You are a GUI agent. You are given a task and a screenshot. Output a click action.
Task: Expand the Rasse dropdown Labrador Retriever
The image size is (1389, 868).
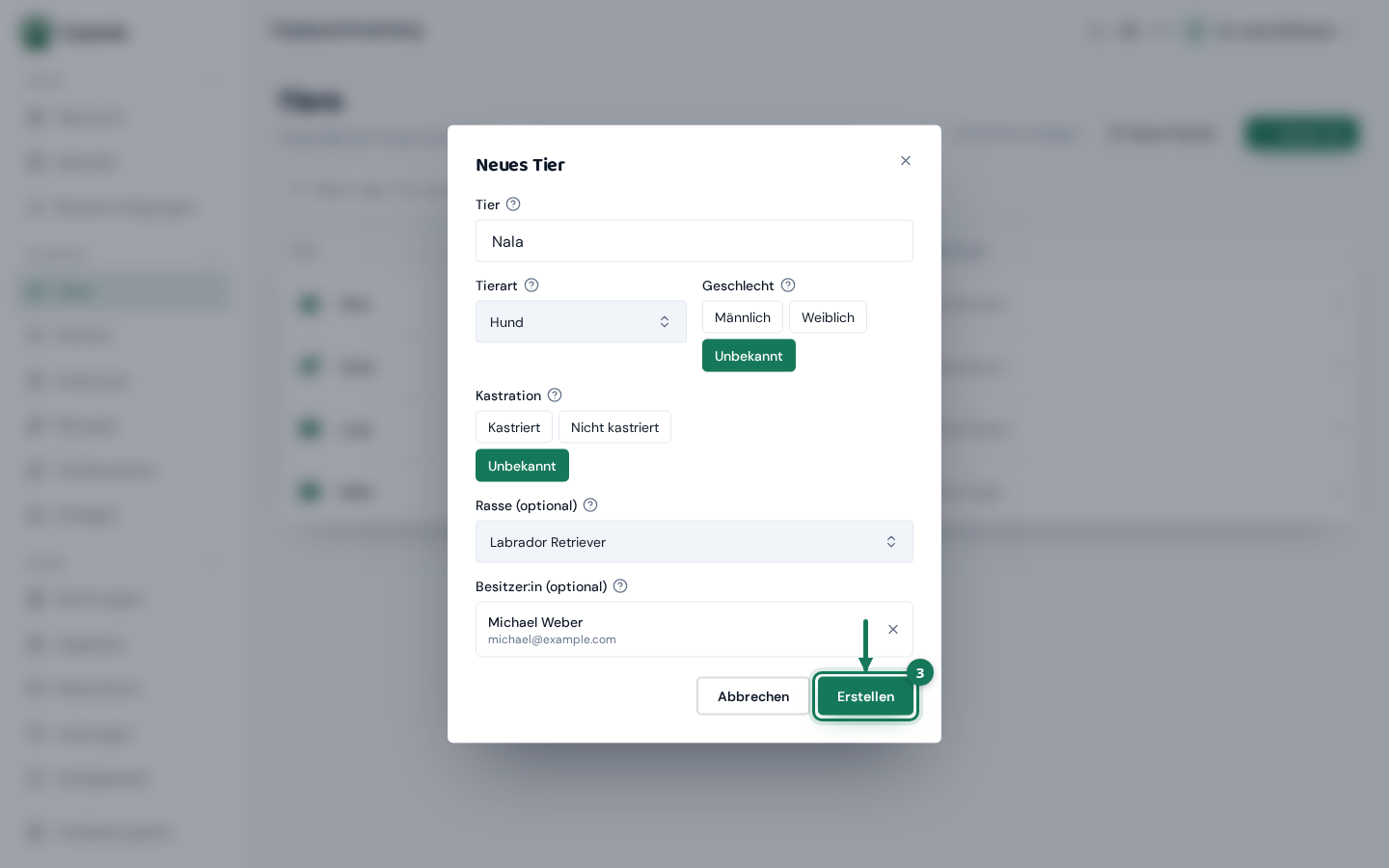click(x=694, y=542)
